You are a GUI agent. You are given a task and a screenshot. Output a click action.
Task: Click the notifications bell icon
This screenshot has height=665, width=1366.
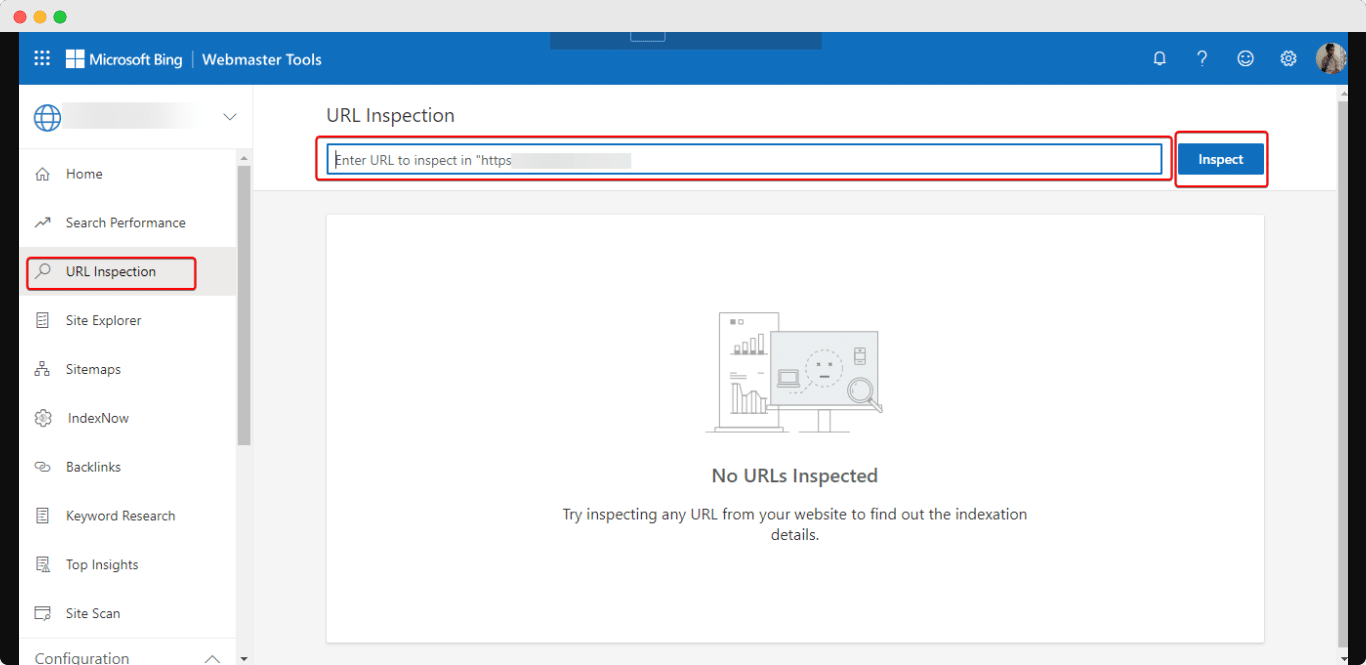point(1159,59)
